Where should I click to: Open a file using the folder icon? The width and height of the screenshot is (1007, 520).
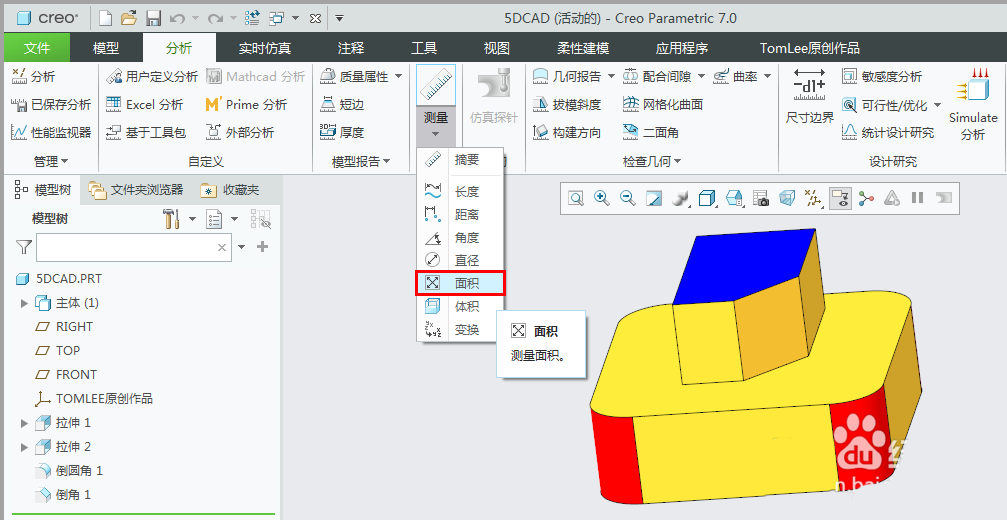point(128,18)
